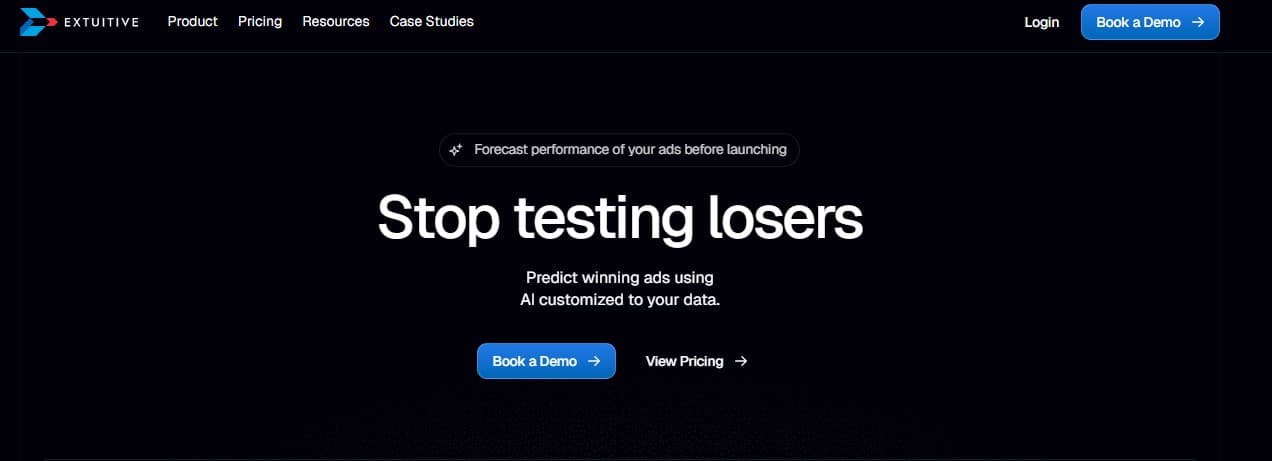Open the Resources navigation item

pos(336,21)
